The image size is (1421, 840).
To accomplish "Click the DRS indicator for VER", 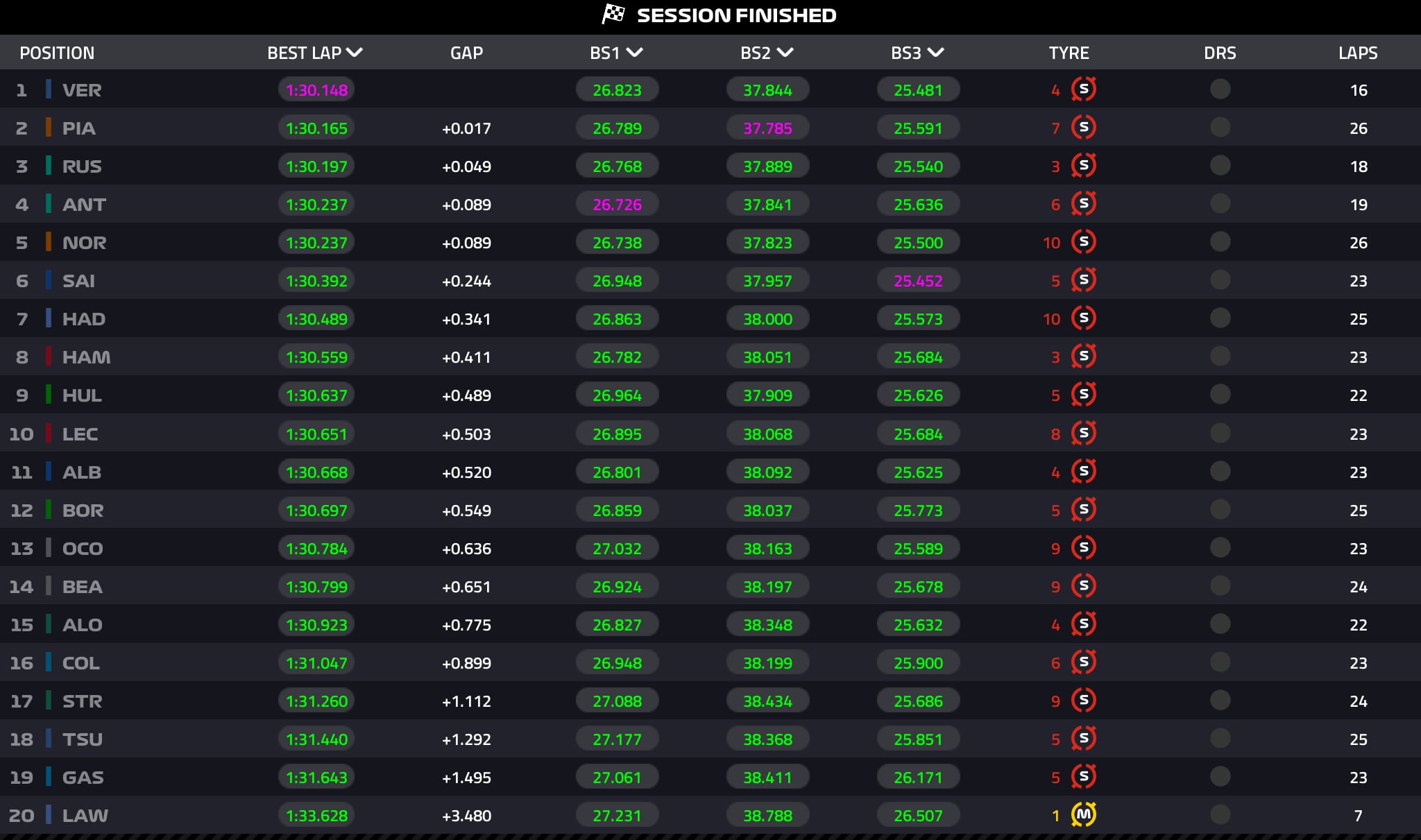I will click(x=1220, y=89).
